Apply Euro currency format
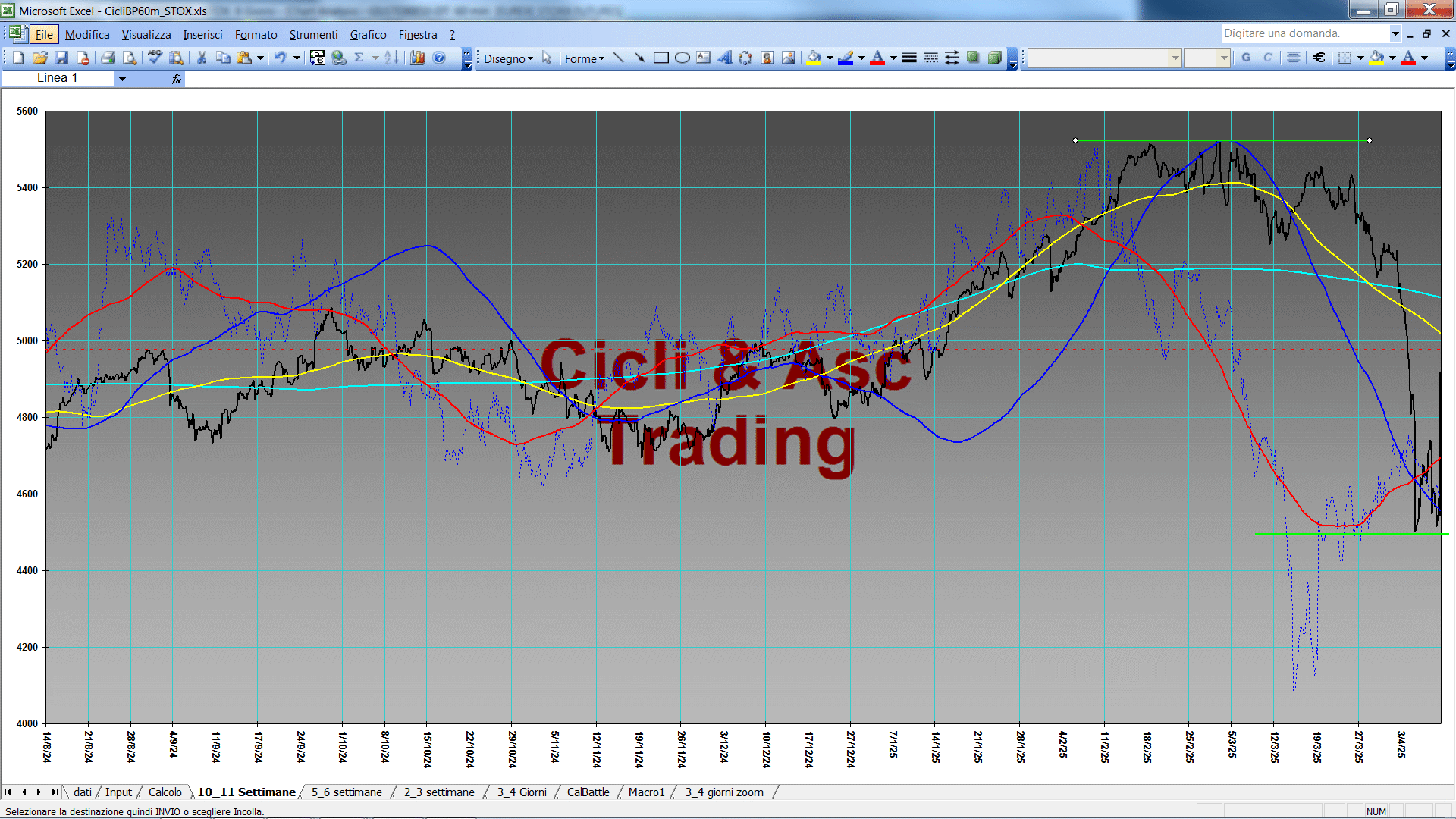Viewport: 1456px width, 819px height. (1319, 58)
